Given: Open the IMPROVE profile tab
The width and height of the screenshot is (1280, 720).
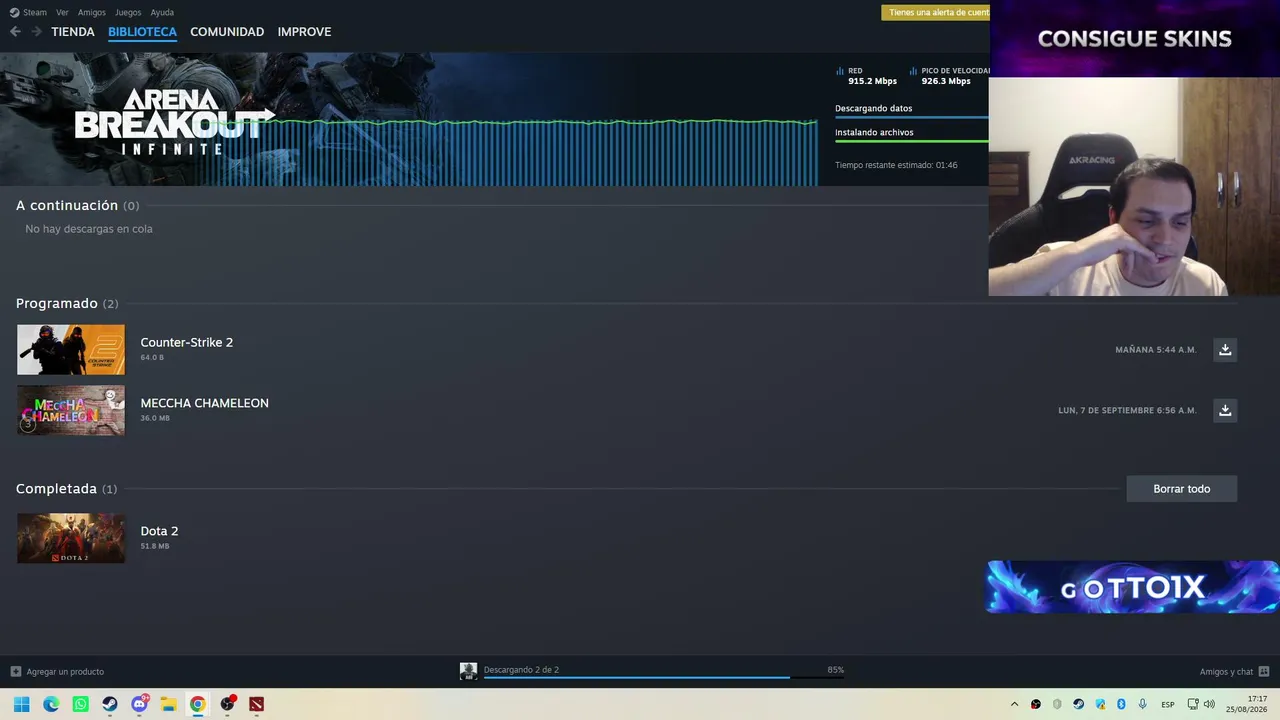Looking at the screenshot, I should pyautogui.click(x=304, y=32).
